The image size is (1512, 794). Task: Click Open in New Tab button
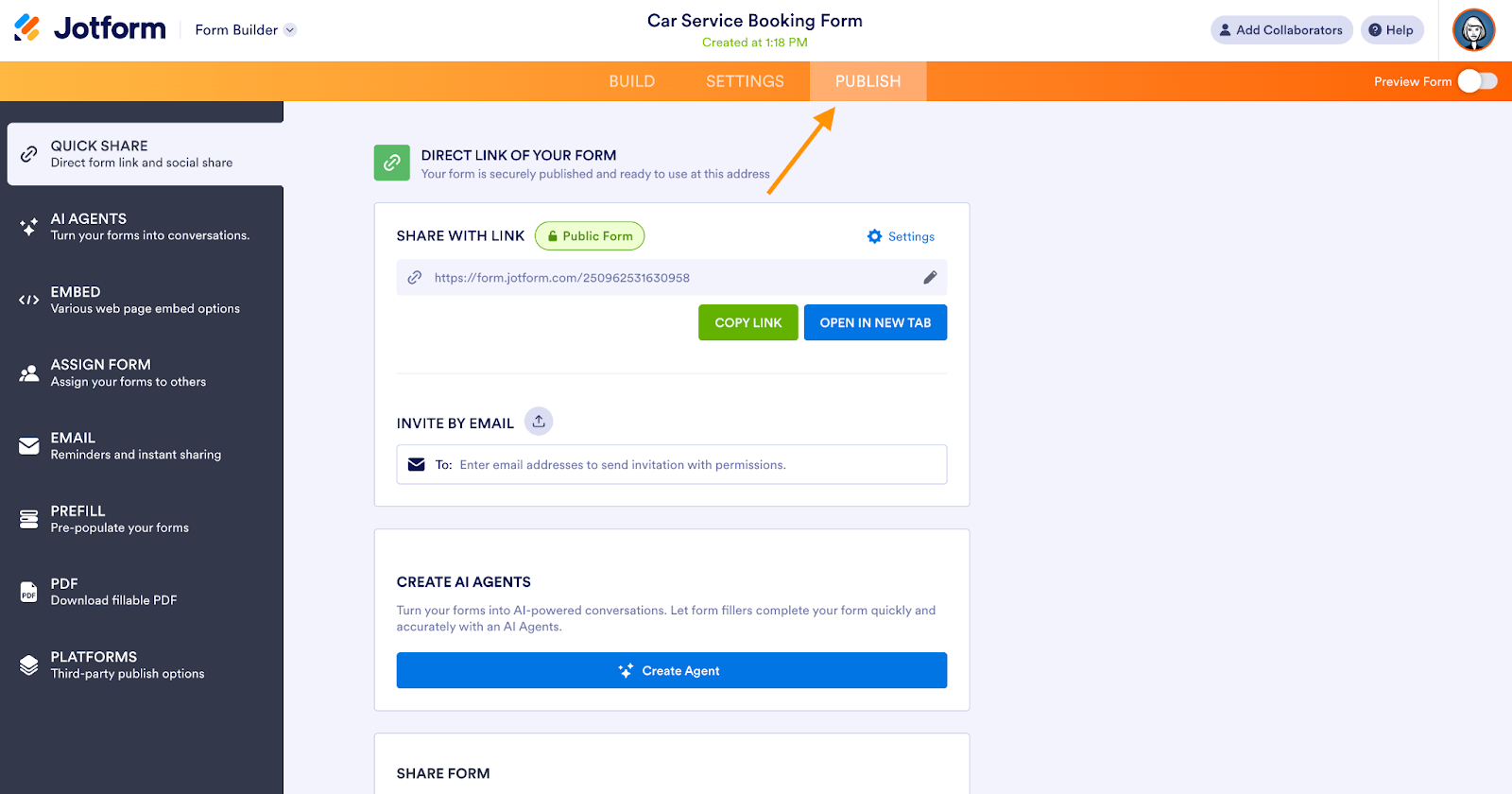click(x=875, y=322)
